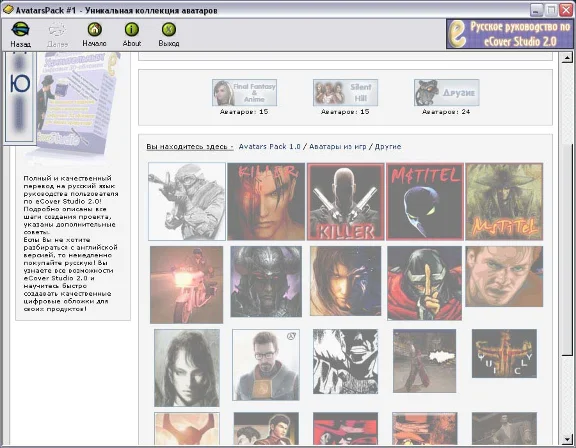Select the ninja with raised finger avatar
Viewport: 576px width, 448px height.
coord(424,283)
